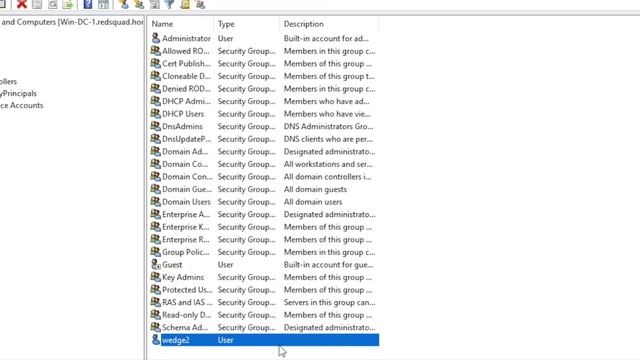Click 'Members who have ad...' description
640x360 pixels.
point(327,101)
